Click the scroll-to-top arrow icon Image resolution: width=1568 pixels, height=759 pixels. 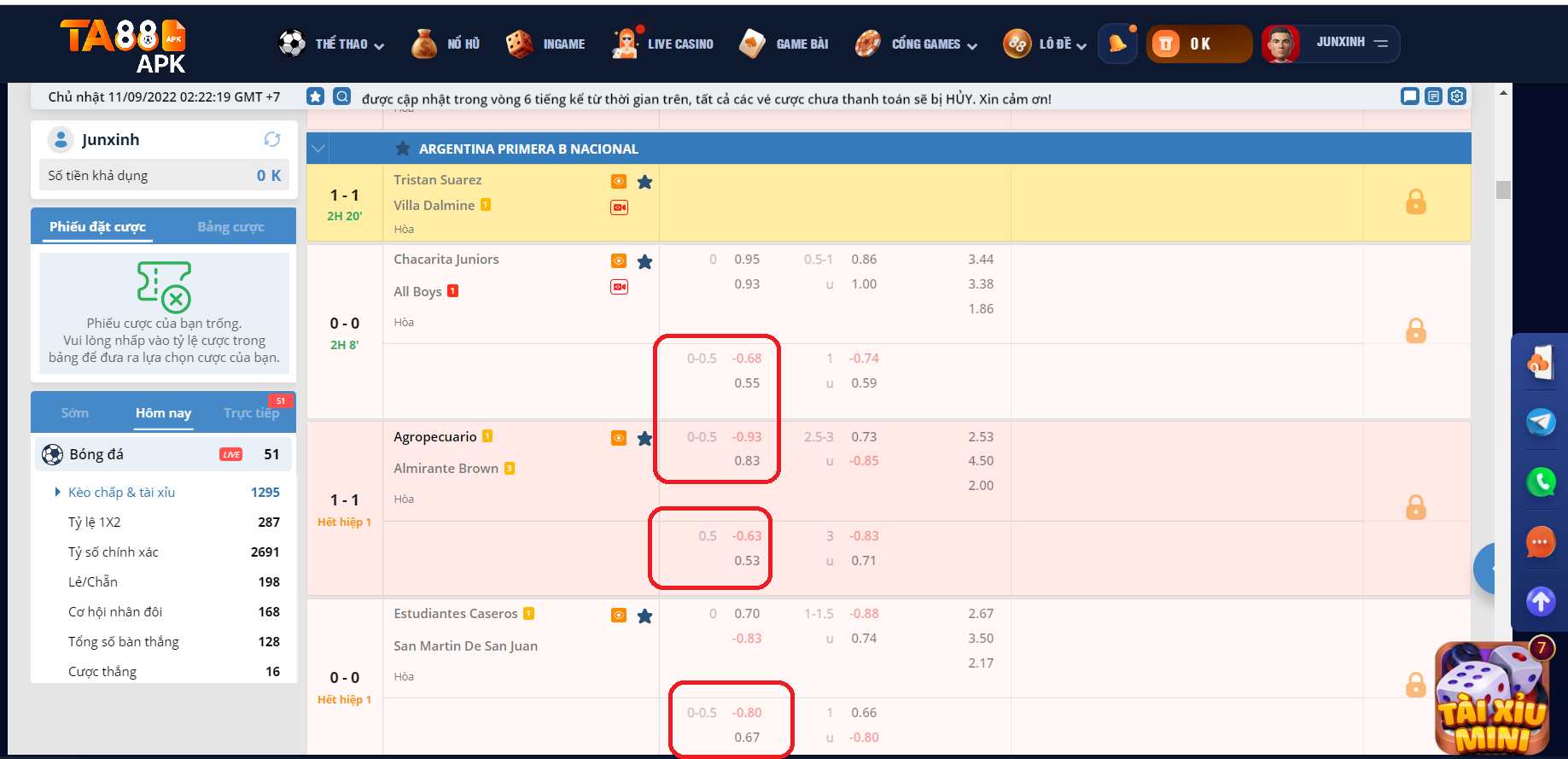click(x=1541, y=602)
